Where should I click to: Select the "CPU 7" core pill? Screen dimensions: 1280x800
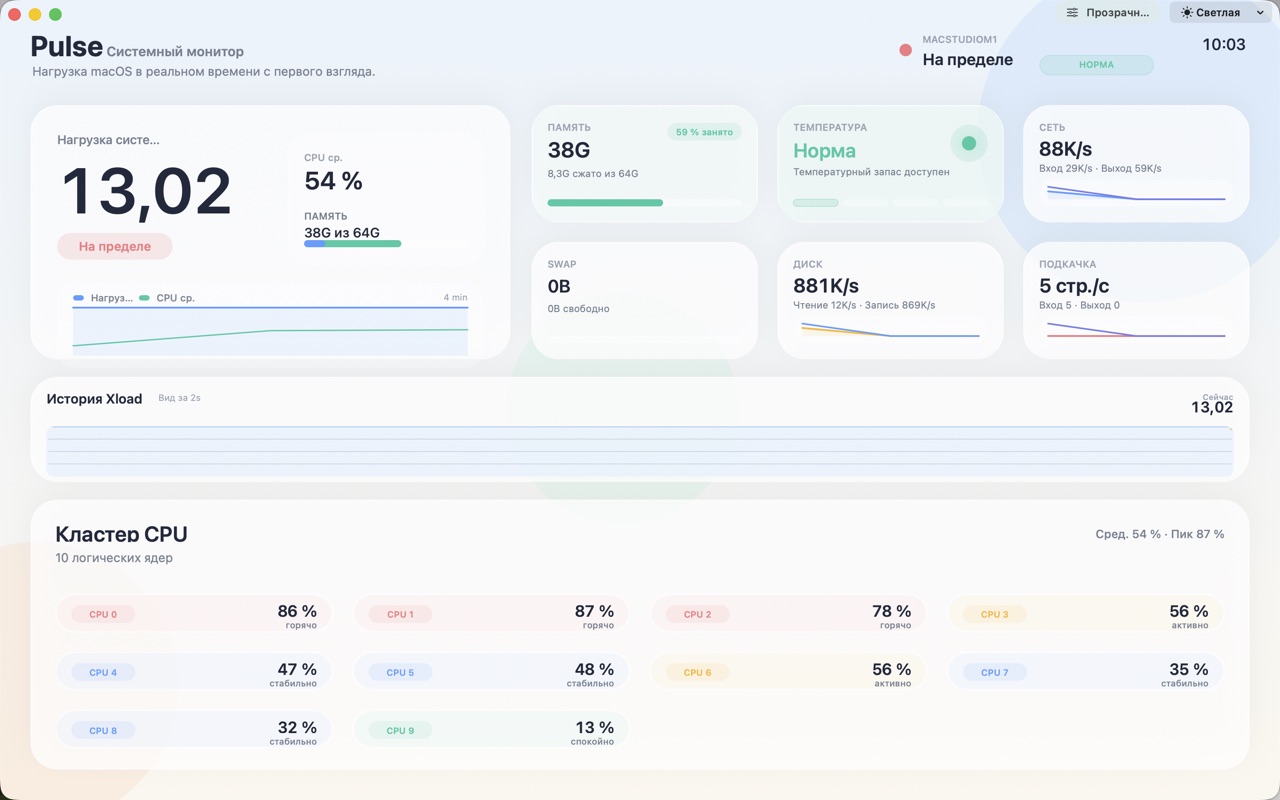(994, 672)
